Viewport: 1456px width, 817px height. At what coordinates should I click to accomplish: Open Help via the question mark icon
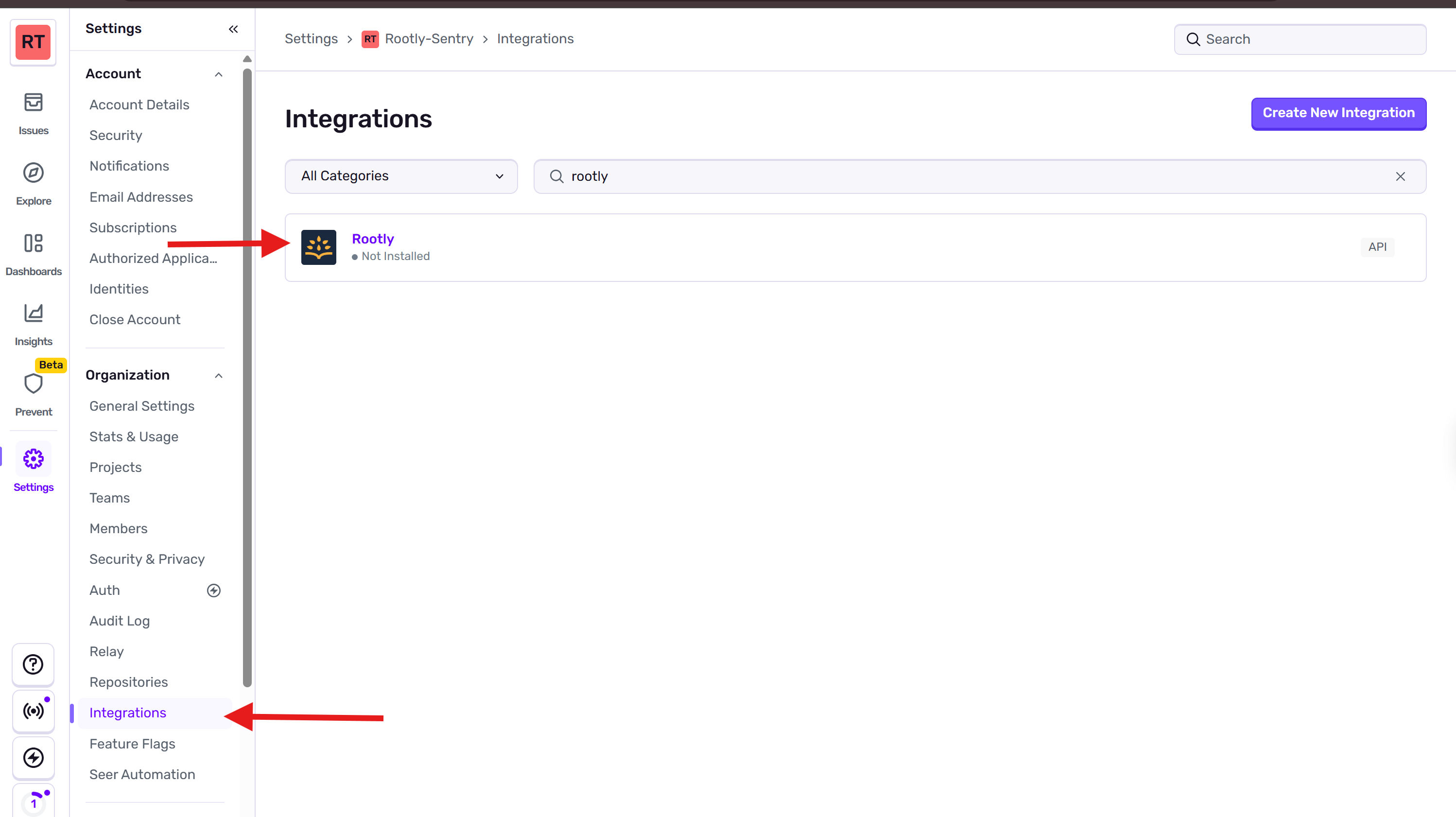coord(33,664)
